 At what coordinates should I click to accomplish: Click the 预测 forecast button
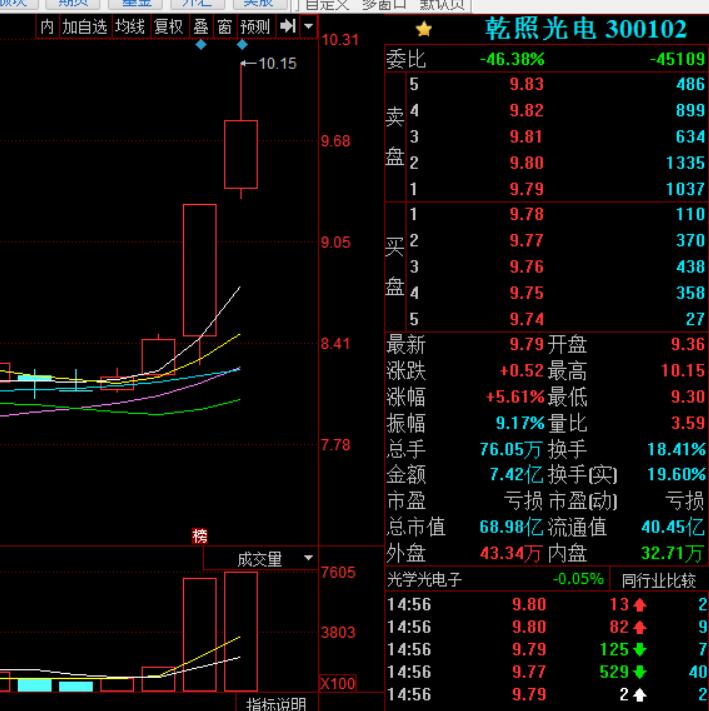click(x=255, y=26)
